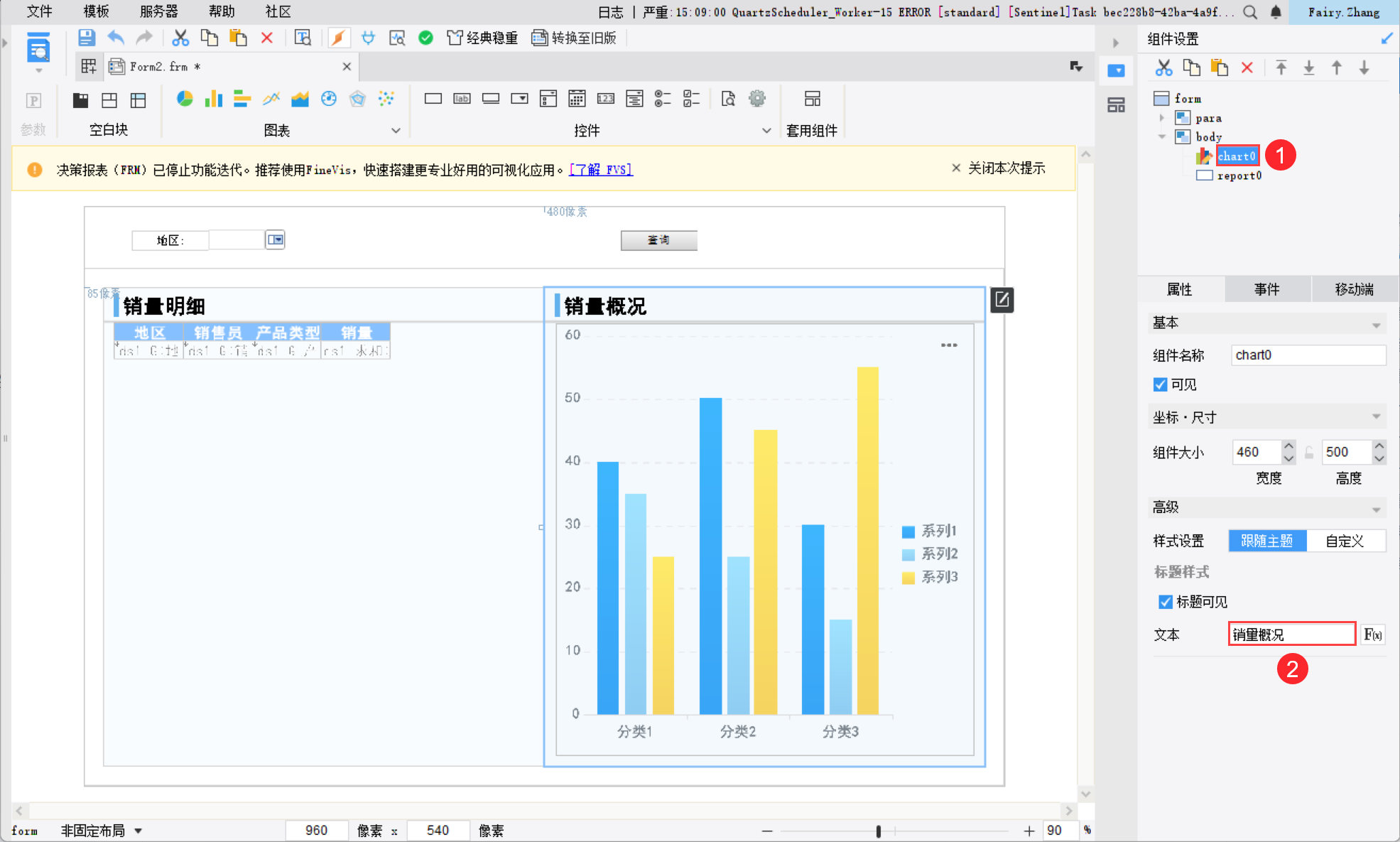The width and height of the screenshot is (1400, 842).
Task: Insert a scatter chart component
Action: (386, 99)
